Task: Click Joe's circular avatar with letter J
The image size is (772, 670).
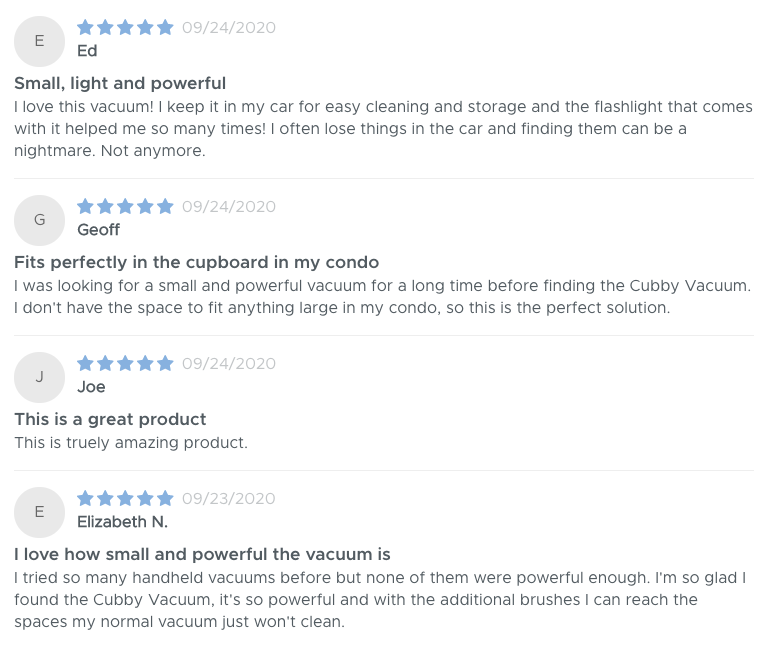Action: pos(39,377)
